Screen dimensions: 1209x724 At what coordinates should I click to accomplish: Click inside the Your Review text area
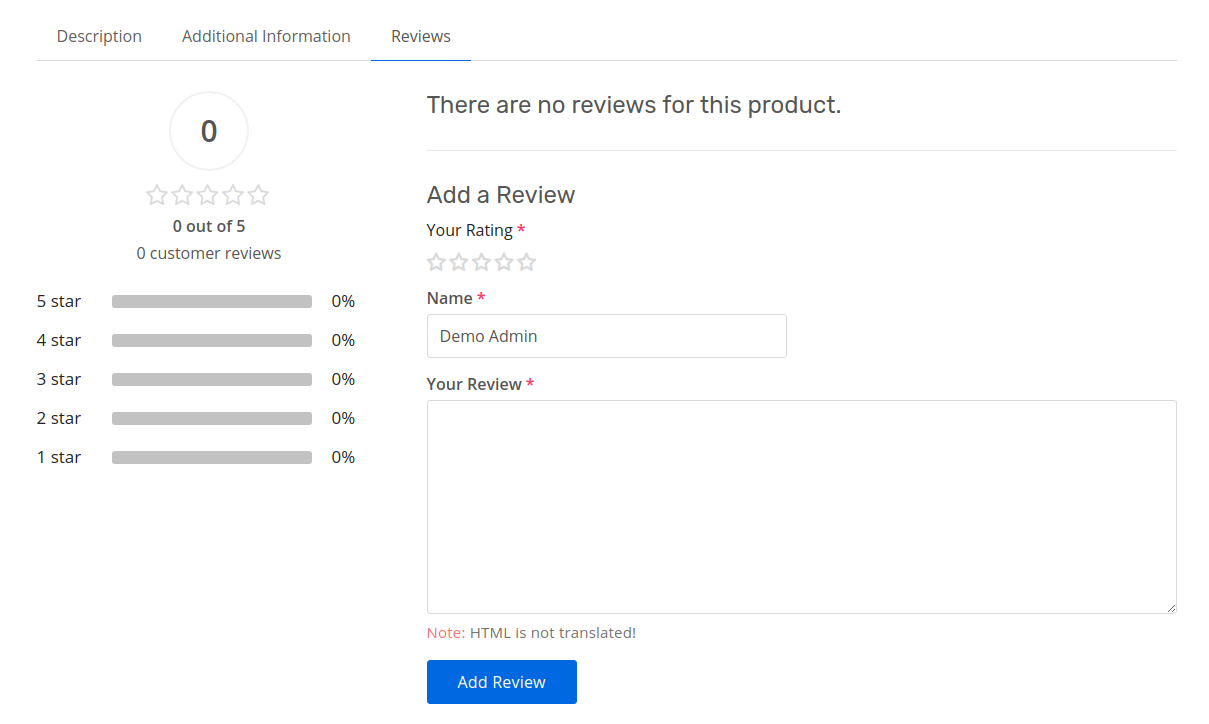click(x=800, y=505)
